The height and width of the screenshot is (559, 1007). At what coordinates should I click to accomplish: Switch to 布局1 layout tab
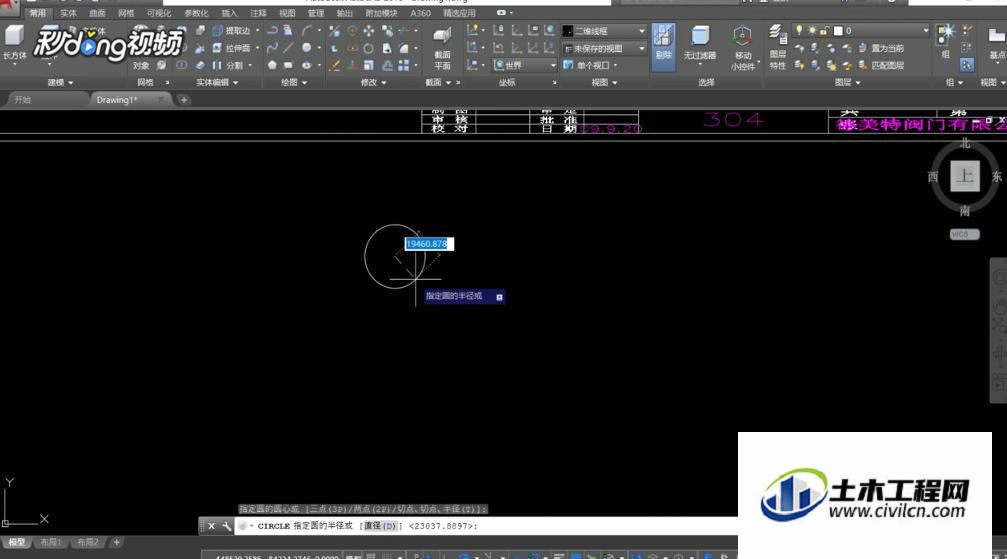[x=50, y=542]
